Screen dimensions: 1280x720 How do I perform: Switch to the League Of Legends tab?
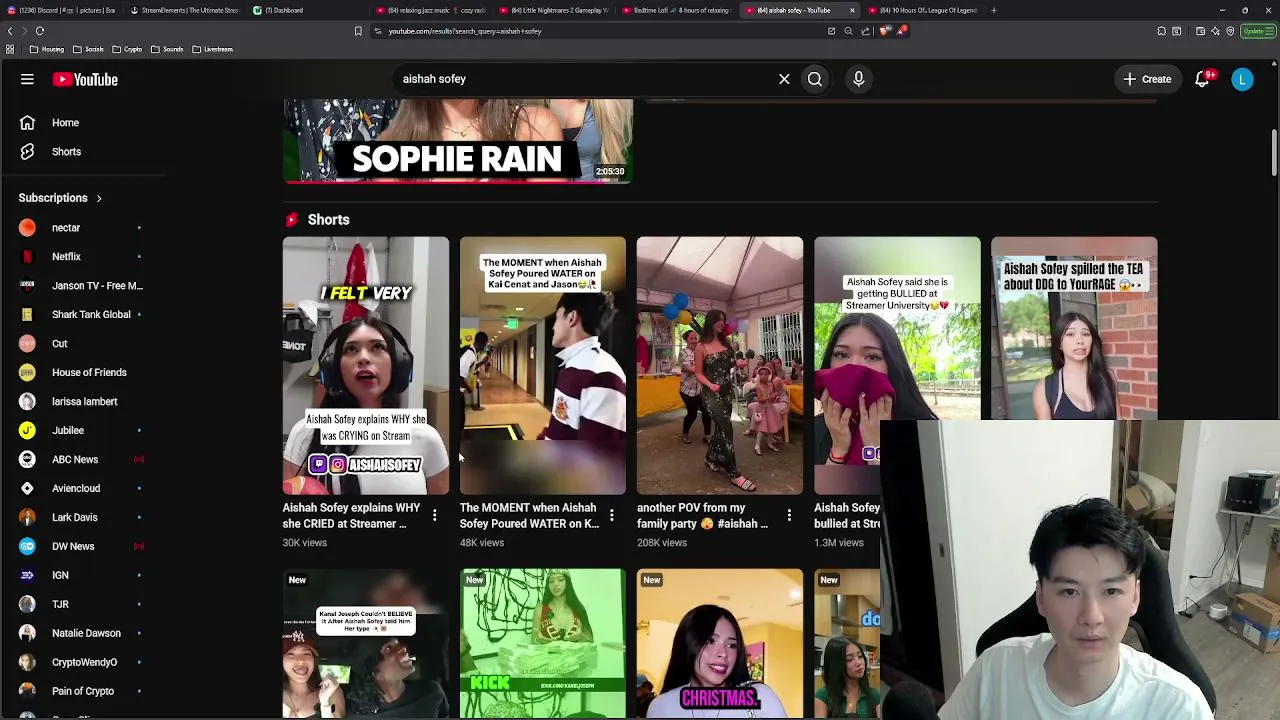coord(924,10)
